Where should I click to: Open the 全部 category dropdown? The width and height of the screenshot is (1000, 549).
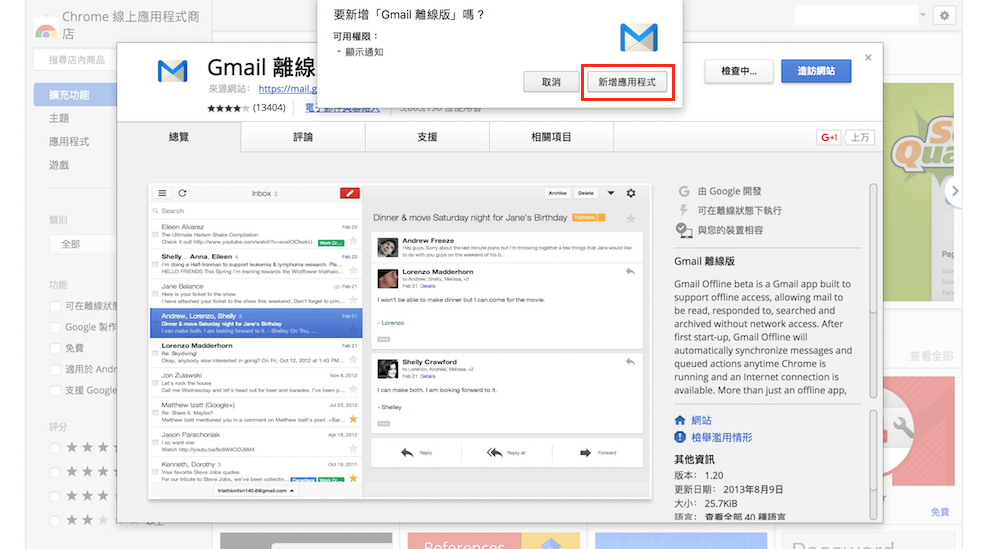(x=80, y=244)
